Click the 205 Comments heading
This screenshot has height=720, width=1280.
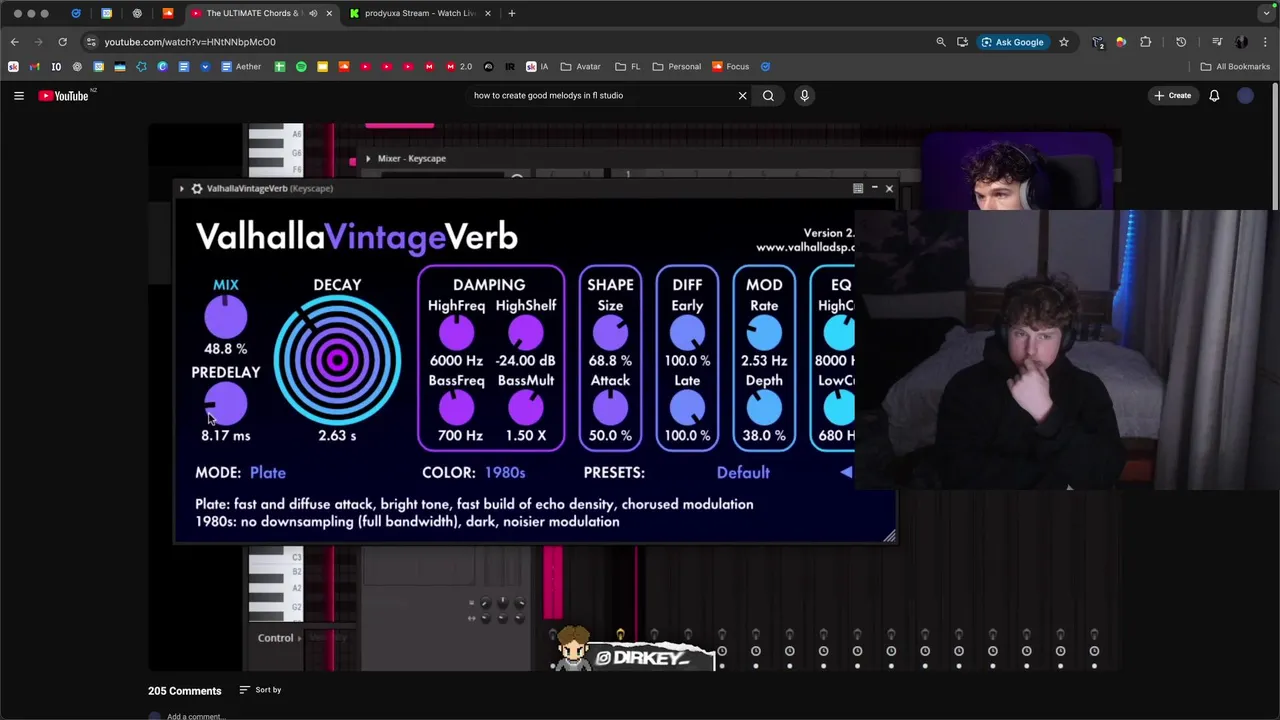click(x=185, y=691)
